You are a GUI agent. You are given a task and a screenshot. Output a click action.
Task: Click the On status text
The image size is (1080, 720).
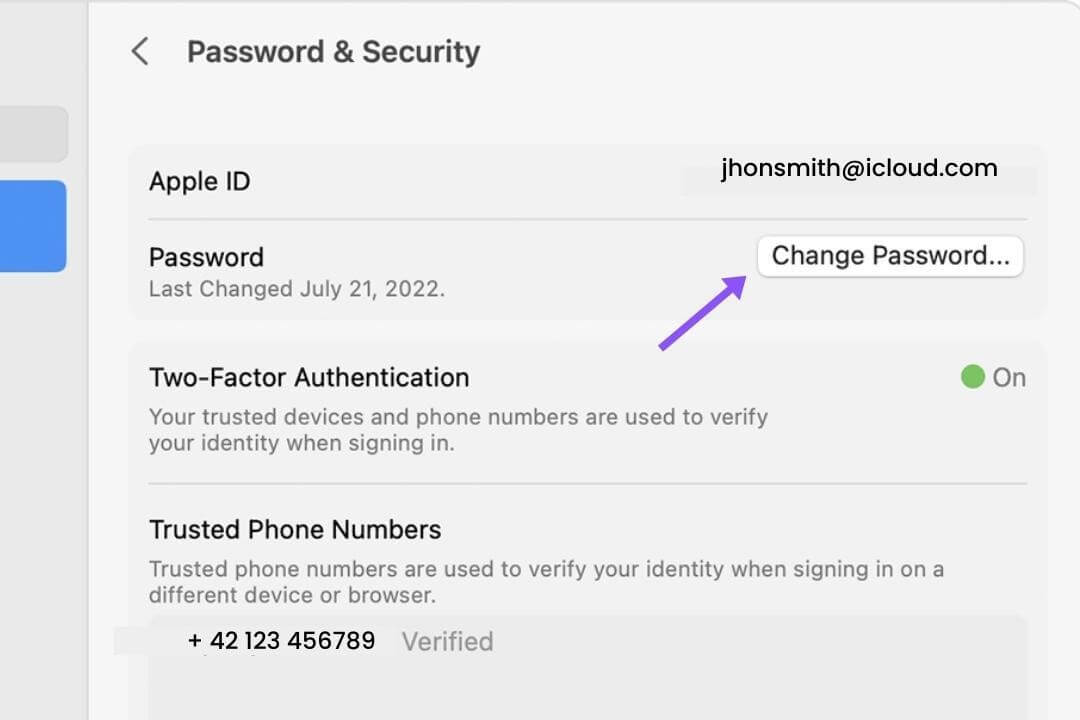1009,378
